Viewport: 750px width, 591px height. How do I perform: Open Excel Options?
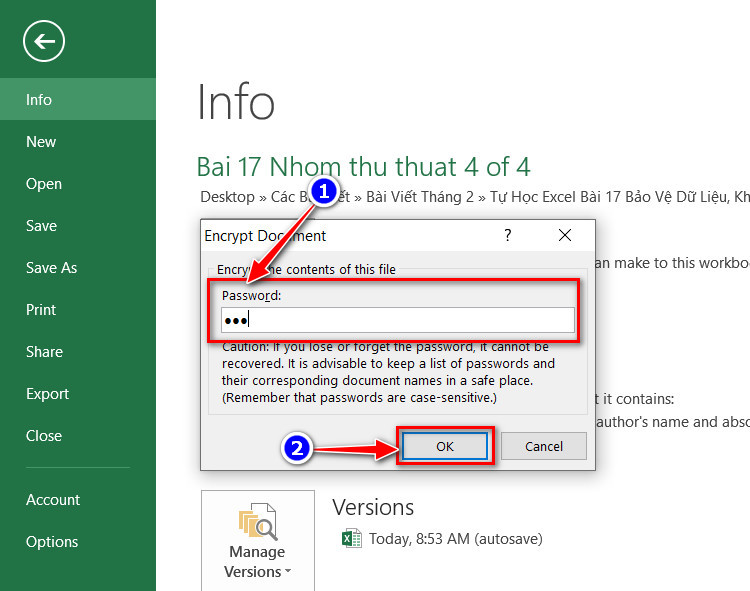point(77,542)
